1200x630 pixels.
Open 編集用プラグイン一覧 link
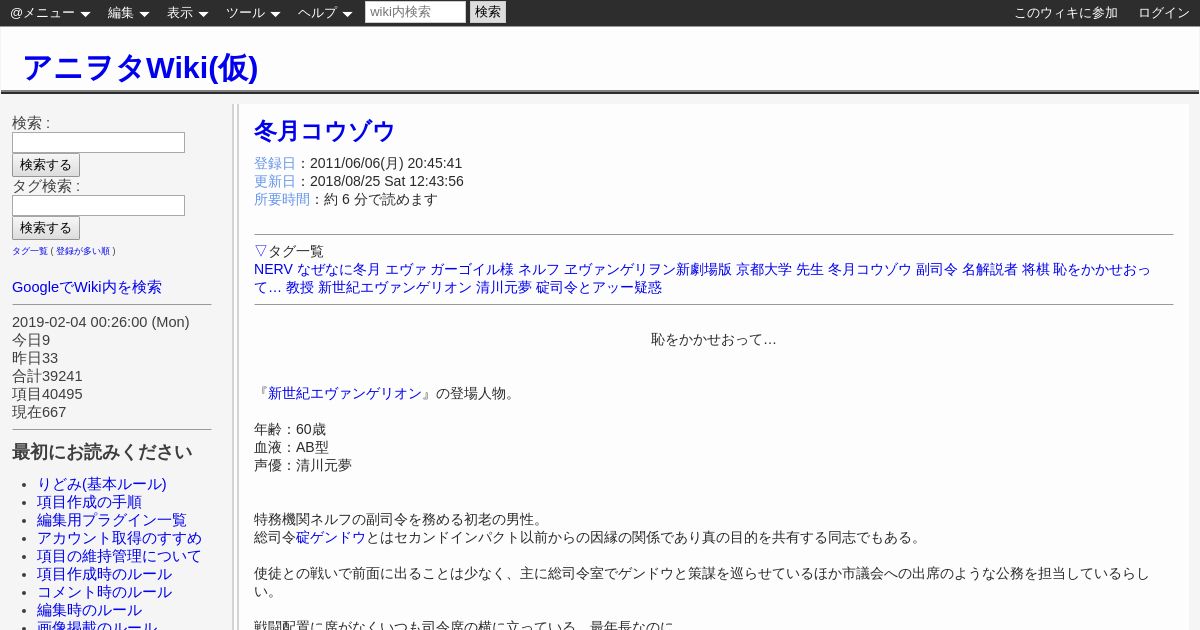pyautogui.click(x=112, y=520)
